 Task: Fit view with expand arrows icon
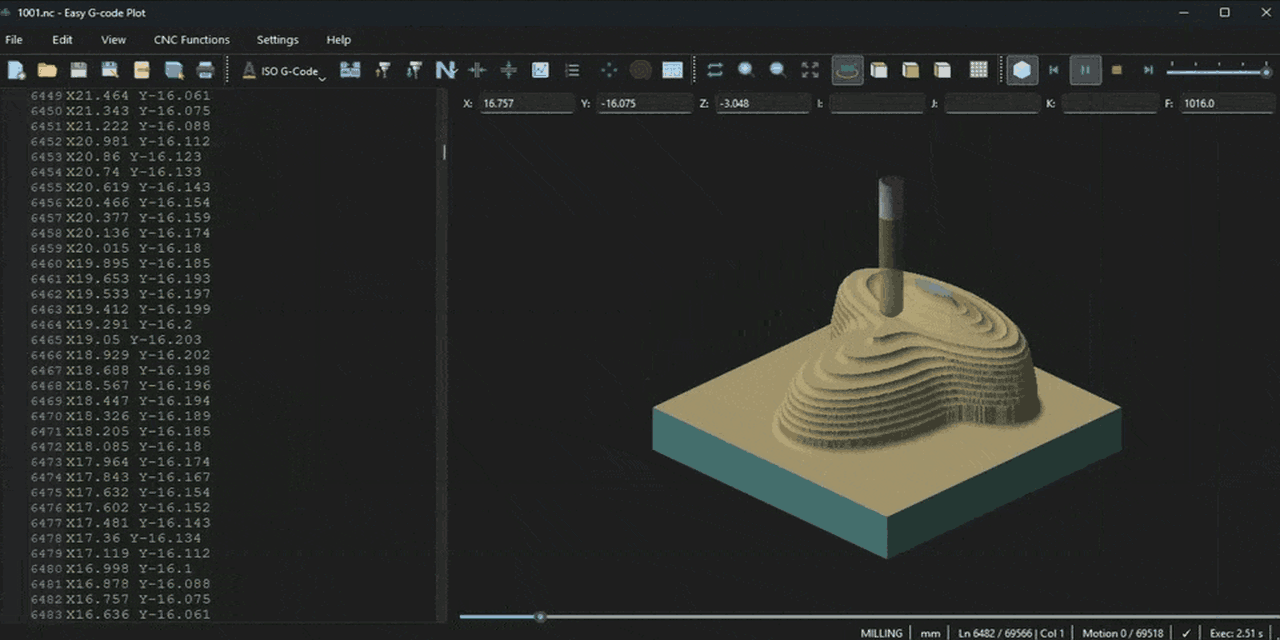(810, 70)
